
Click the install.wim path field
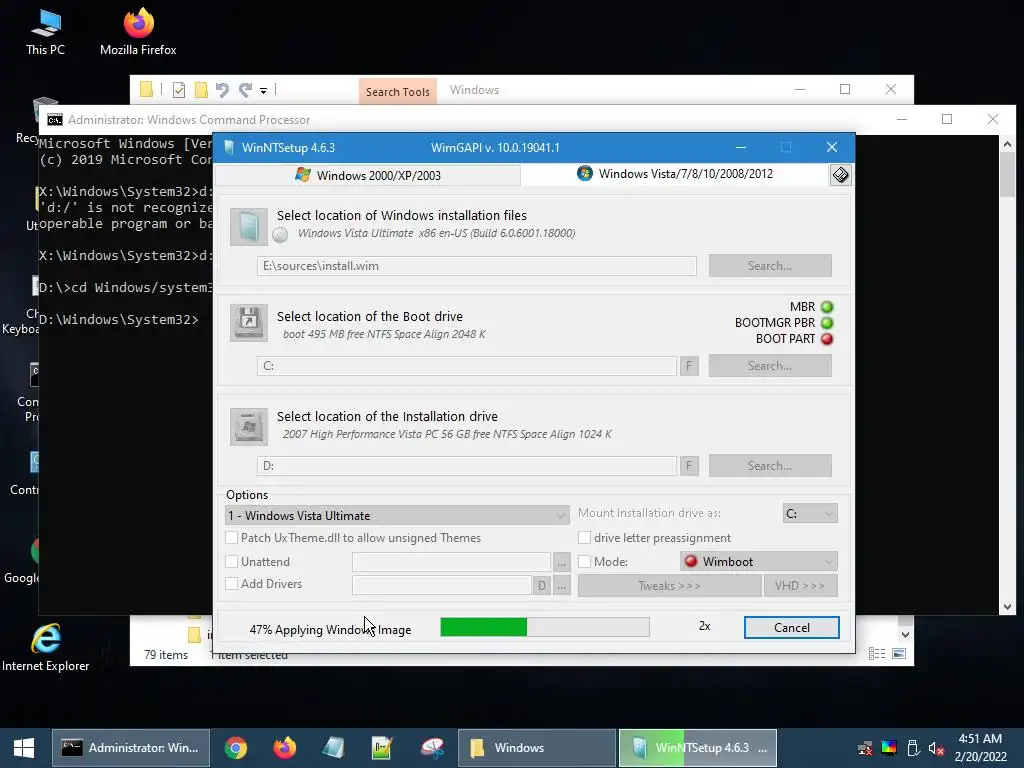[477, 266]
